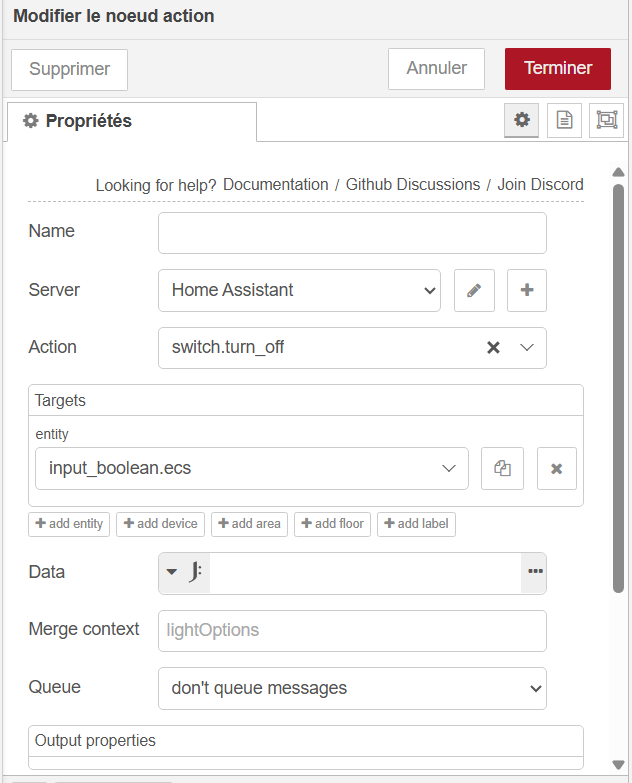The width and height of the screenshot is (632, 783).
Task: Add a new server with plus icon
Action: pos(527,291)
